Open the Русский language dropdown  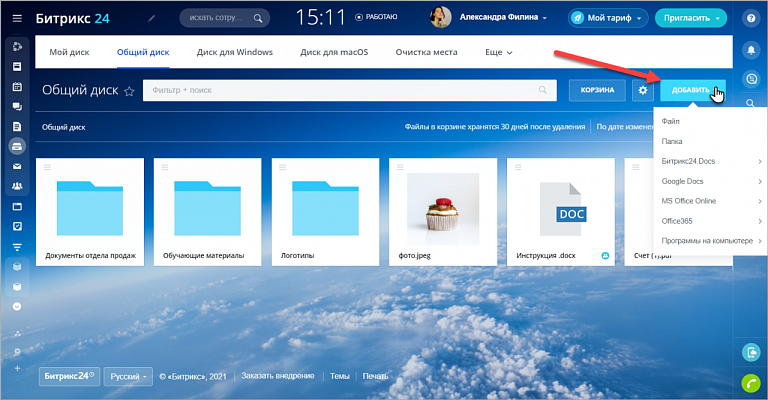pos(128,376)
